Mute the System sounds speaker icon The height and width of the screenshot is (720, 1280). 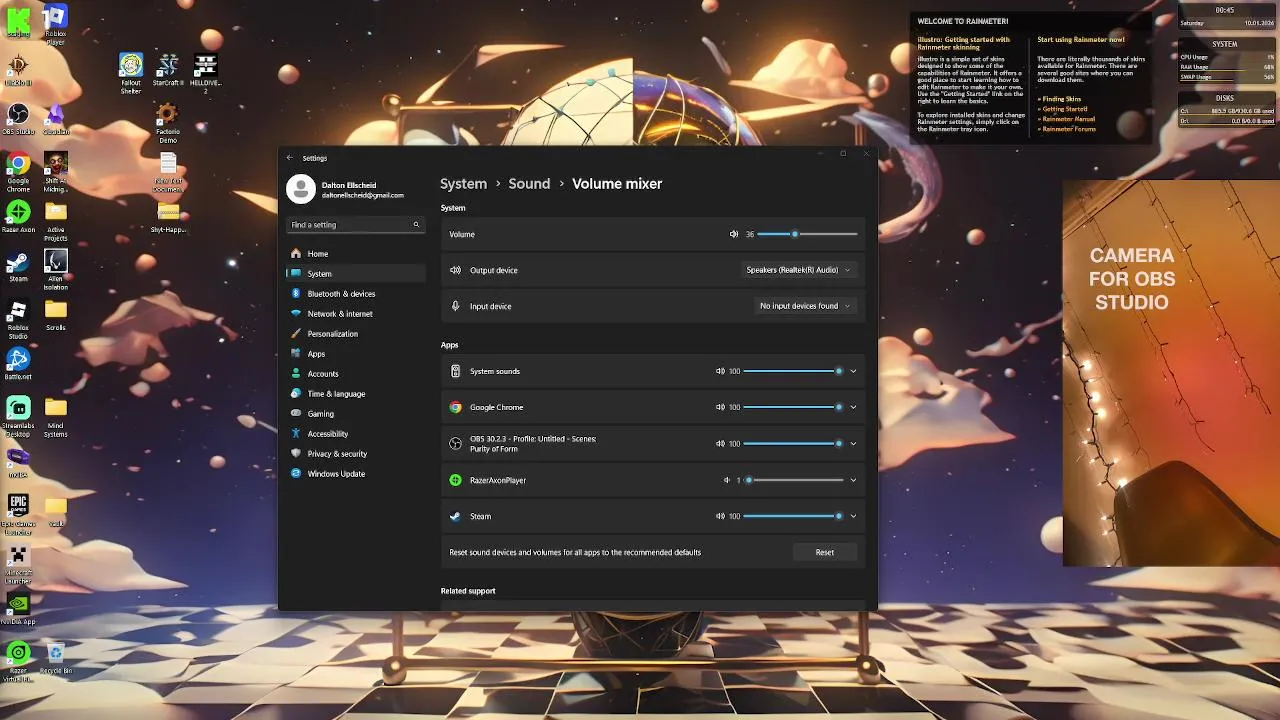coord(720,371)
